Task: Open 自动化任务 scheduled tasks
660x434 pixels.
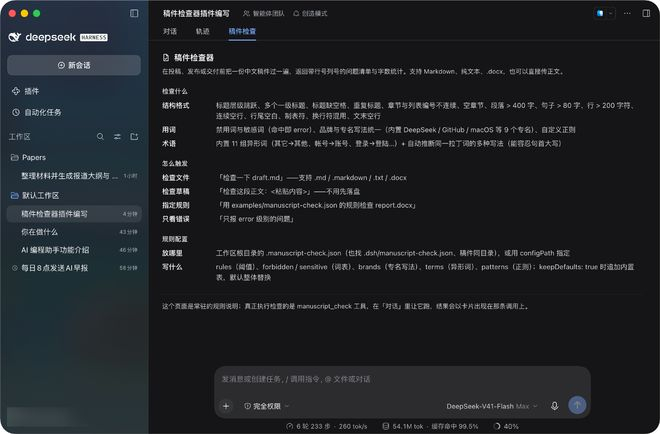Action: tap(37, 112)
